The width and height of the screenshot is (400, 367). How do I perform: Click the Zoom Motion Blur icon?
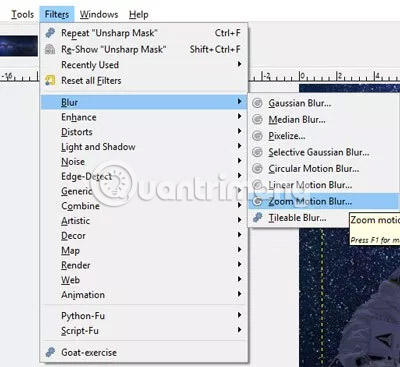tap(257, 201)
